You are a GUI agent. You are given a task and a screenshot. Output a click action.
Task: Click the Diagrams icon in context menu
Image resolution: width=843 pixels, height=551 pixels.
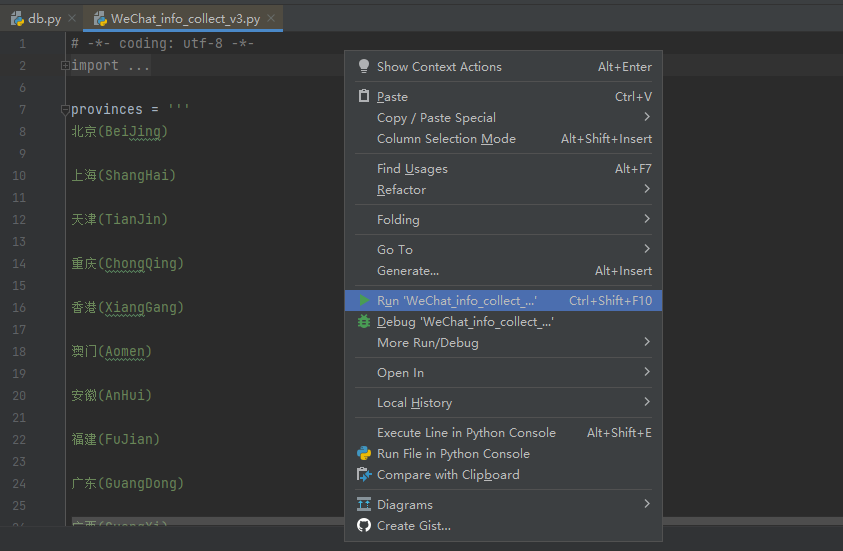(364, 505)
